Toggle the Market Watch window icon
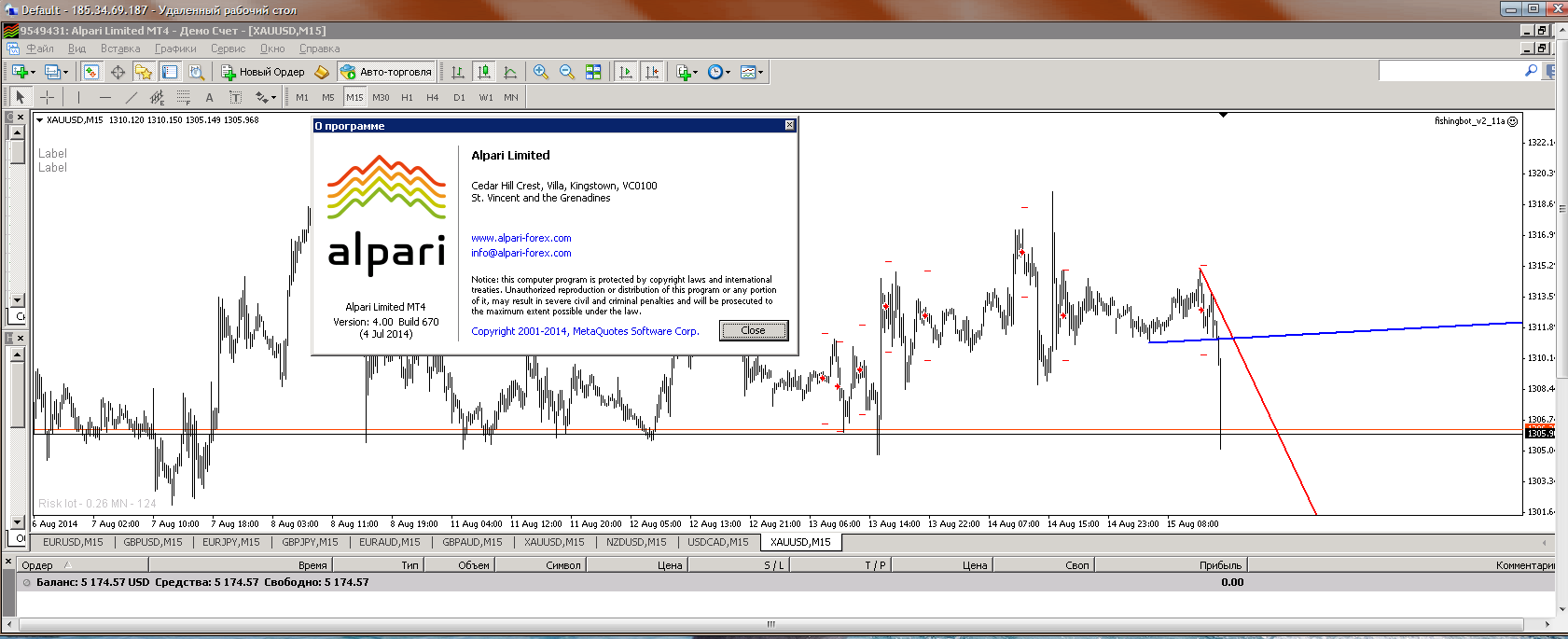The height and width of the screenshot is (639, 1568). (x=91, y=72)
